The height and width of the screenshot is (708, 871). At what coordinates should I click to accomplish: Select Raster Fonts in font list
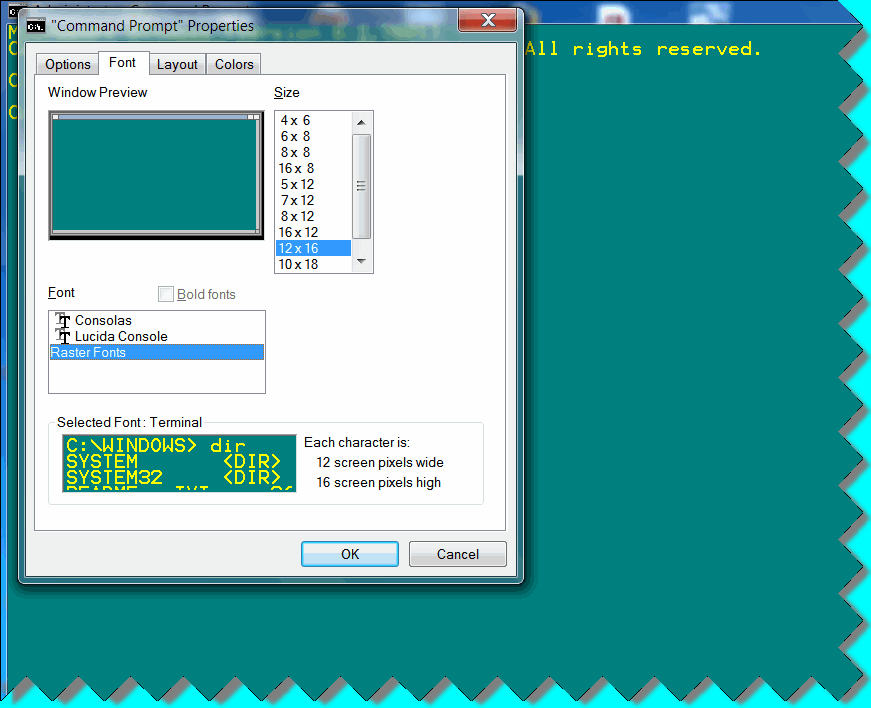pos(157,353)
